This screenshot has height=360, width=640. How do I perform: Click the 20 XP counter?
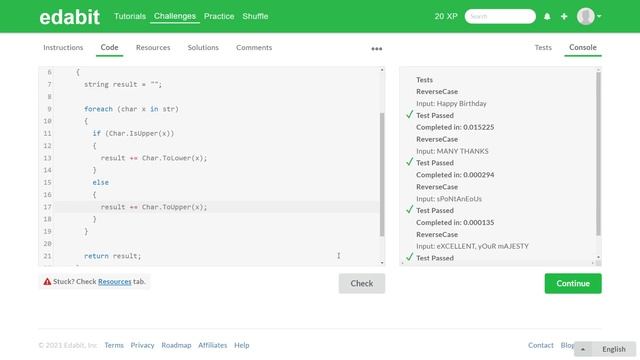(x=446, y=16)
